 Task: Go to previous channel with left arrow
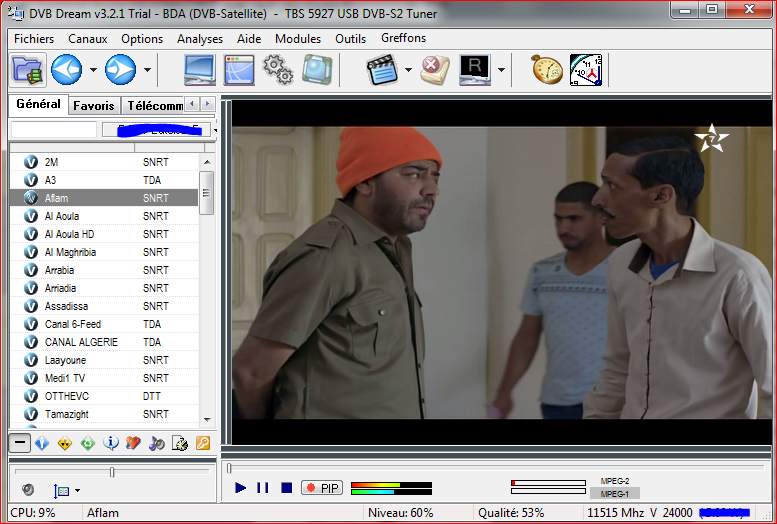point(66,70)
